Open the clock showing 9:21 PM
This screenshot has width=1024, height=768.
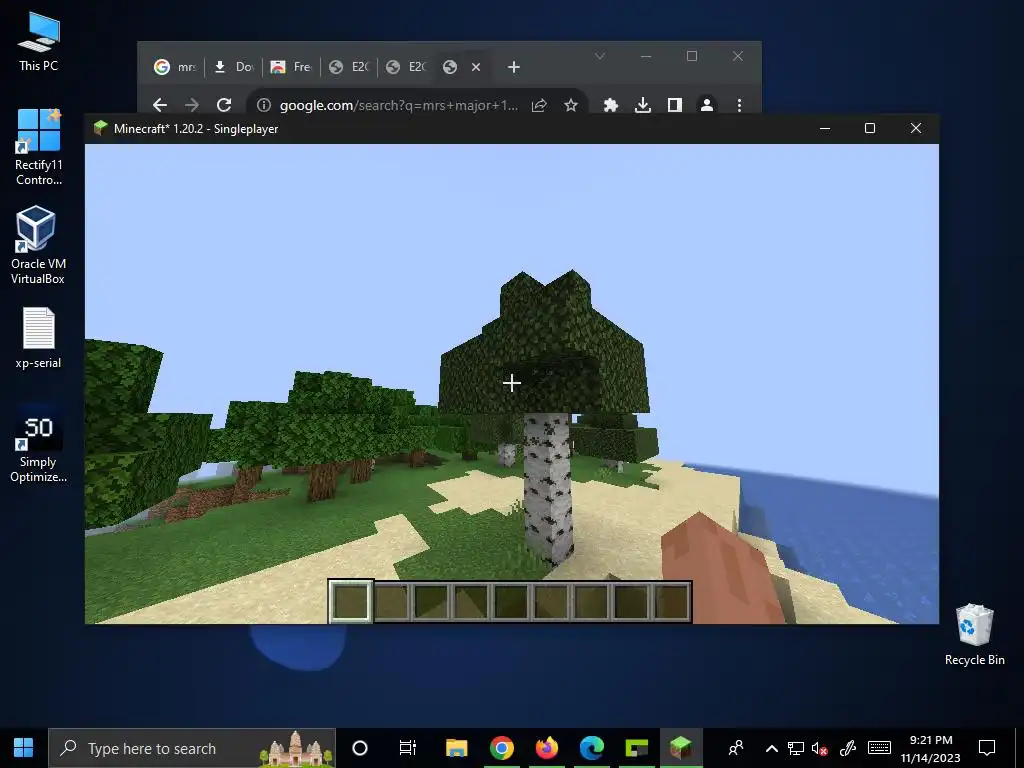(931, 748)
